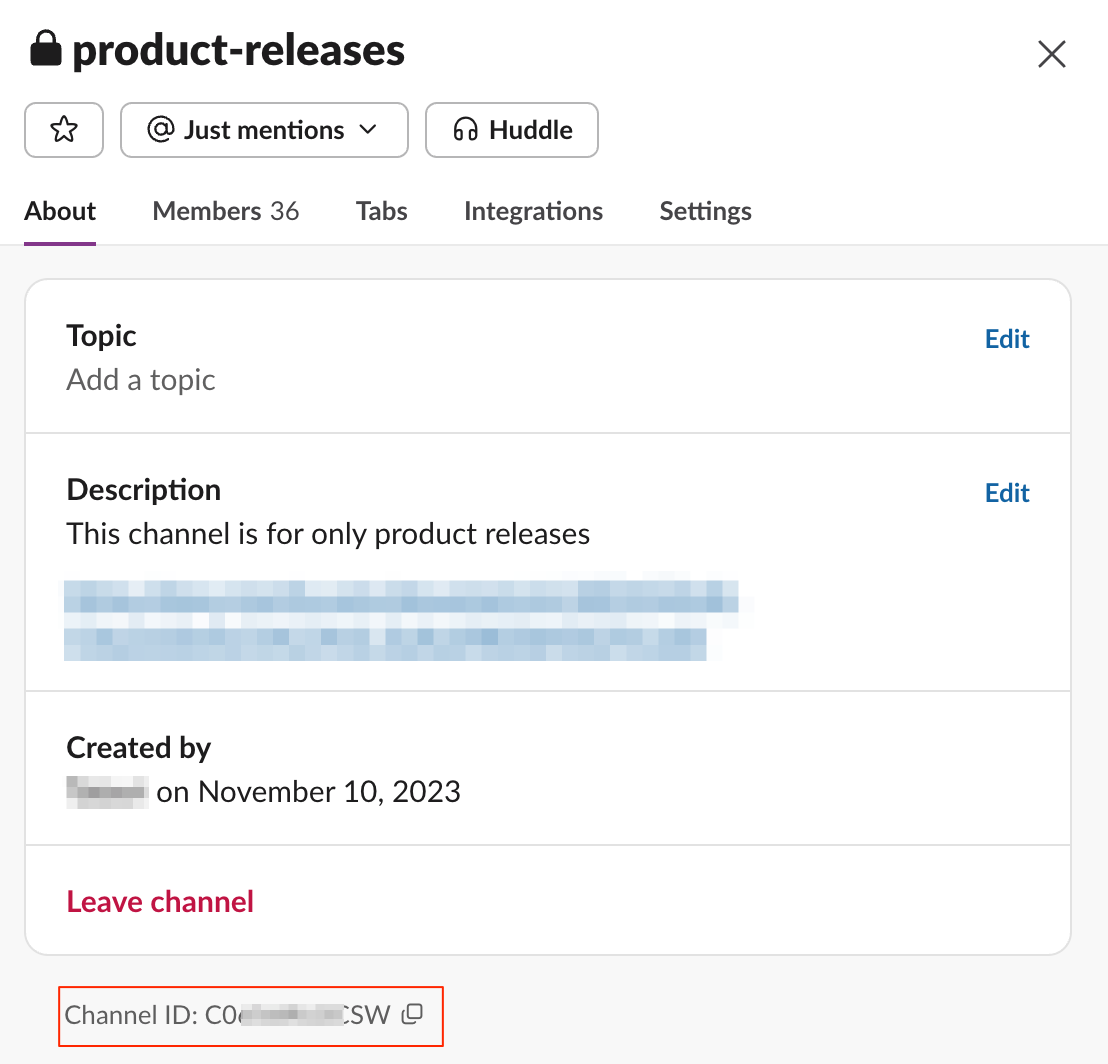Viewport: 1108px width, 1064px height.
Task: Go to the Tabs tab
Action: pos(381,211)
